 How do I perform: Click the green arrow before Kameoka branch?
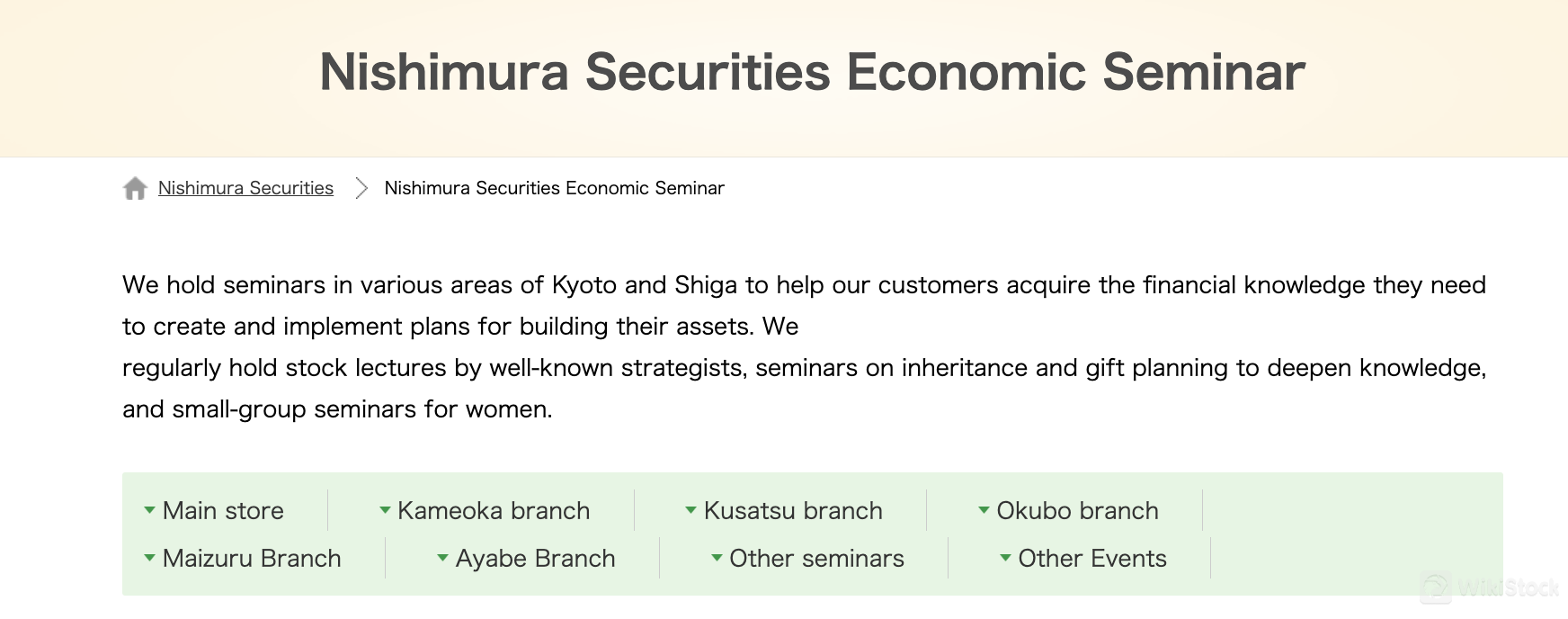point(385,510)
